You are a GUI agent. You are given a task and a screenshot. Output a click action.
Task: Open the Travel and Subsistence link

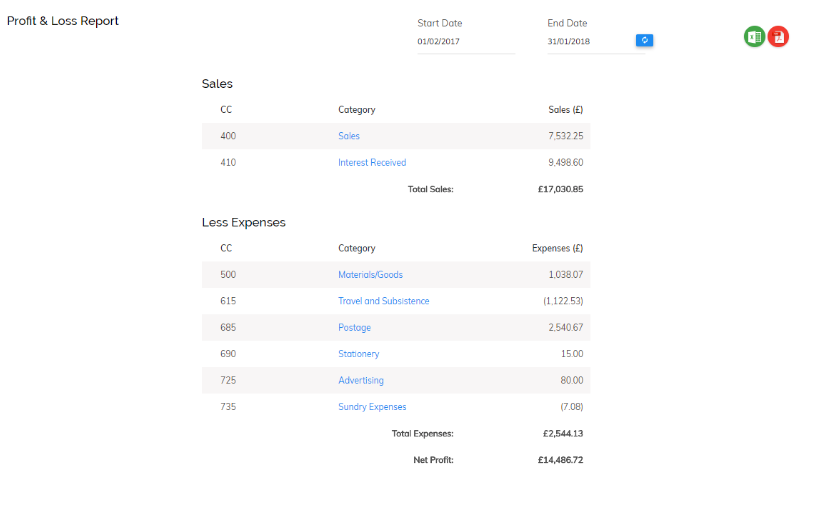tap(384, 301)
